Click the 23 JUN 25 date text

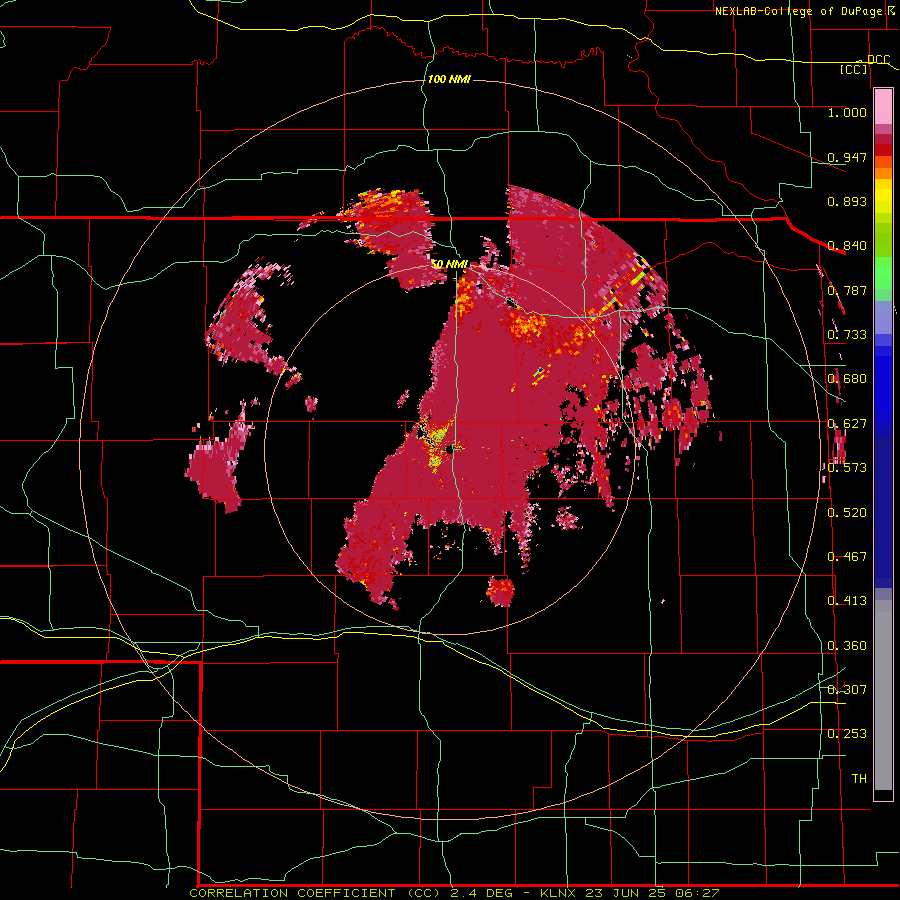click(x=624, y=893)
